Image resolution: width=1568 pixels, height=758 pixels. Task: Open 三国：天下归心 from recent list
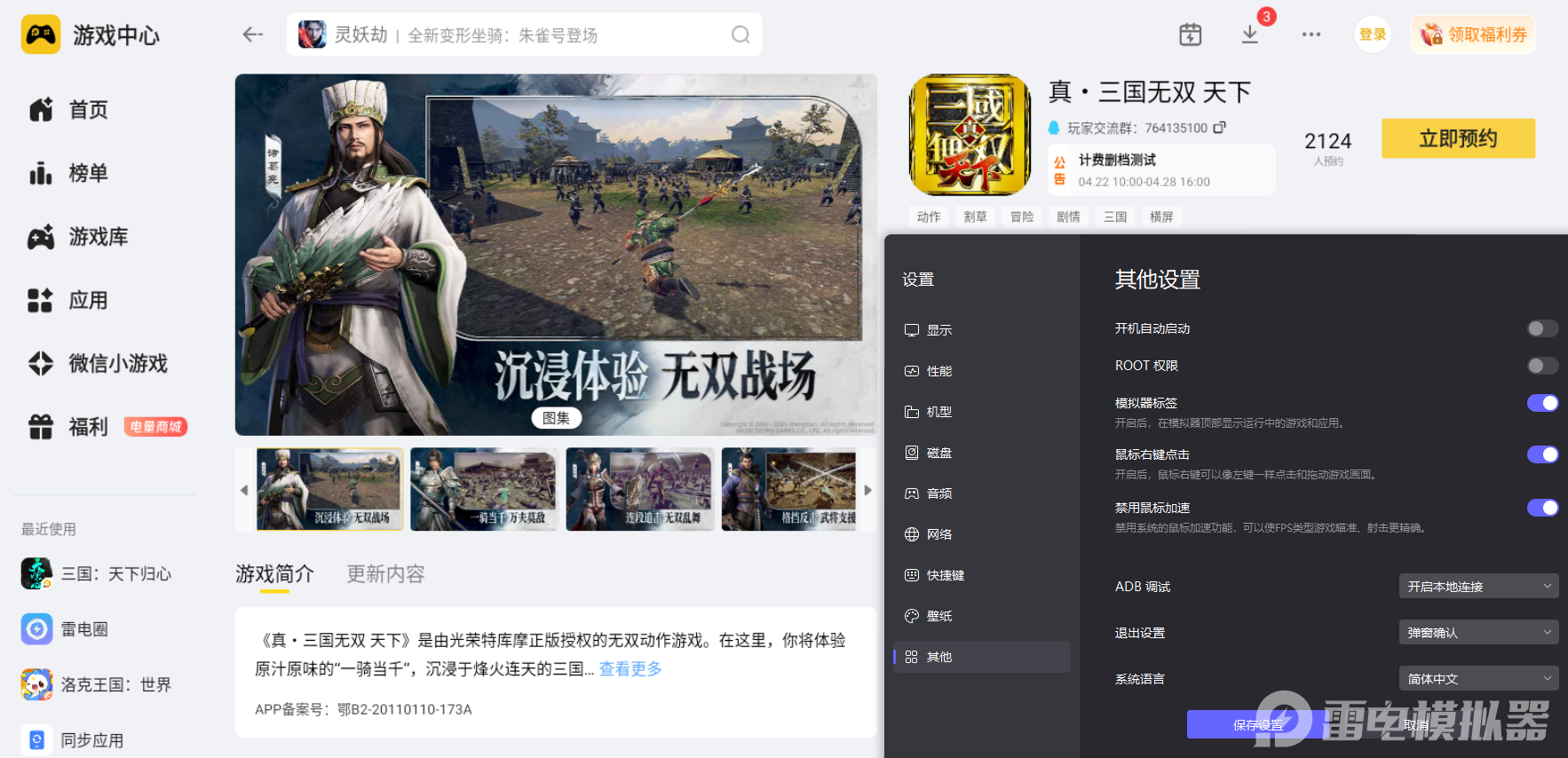click(115, 574)
